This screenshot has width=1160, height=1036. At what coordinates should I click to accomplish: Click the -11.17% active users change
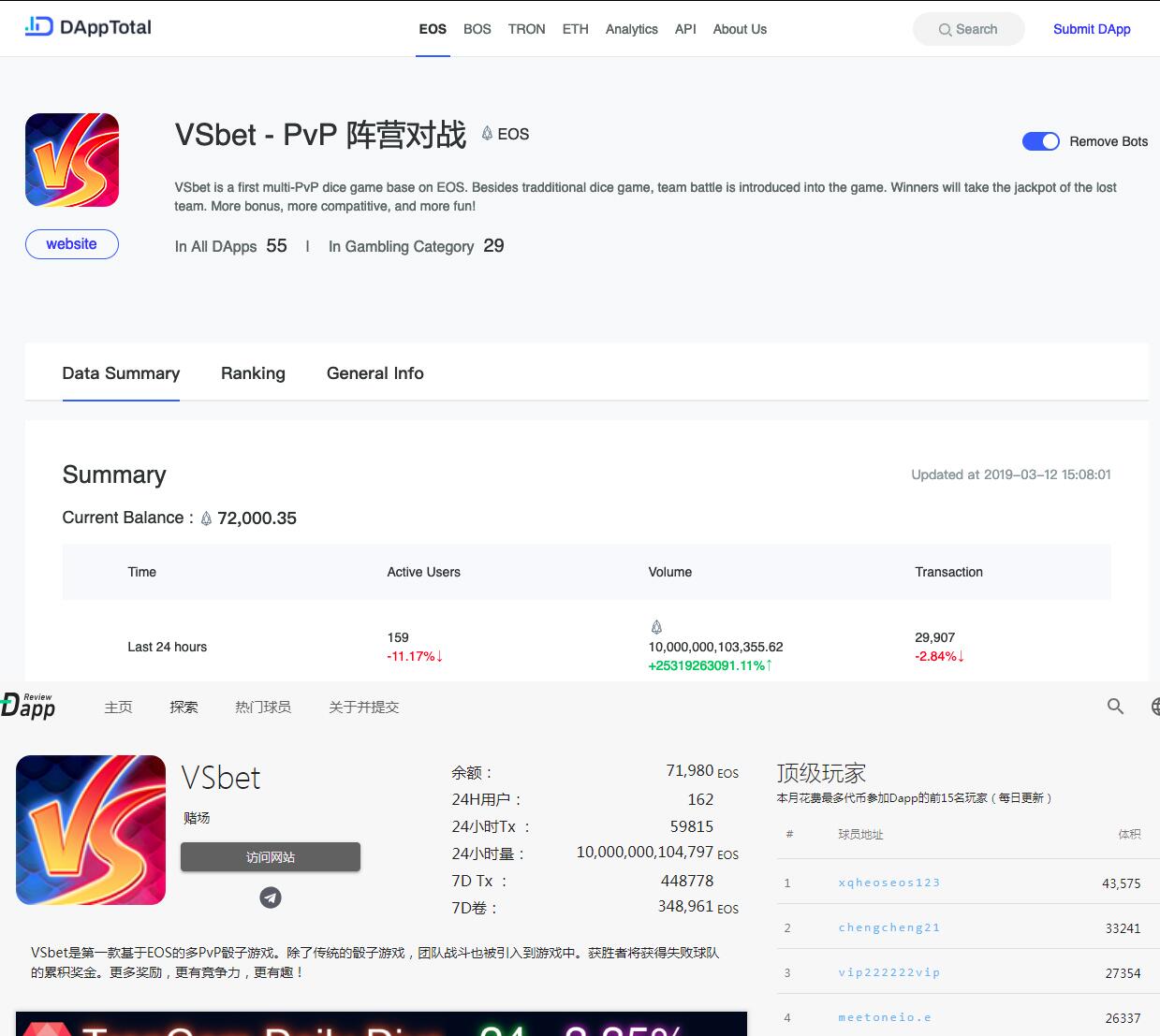[x=415, y=656]
